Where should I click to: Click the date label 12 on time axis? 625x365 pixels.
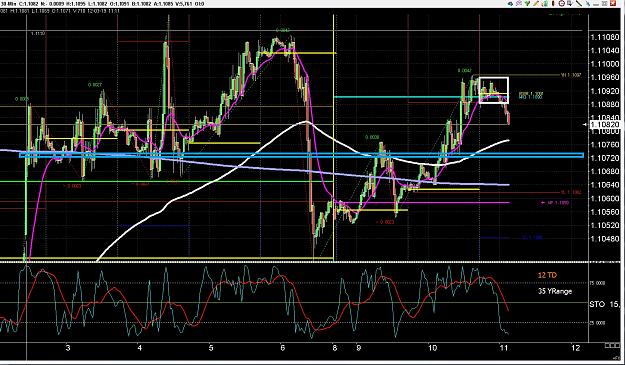575,348
